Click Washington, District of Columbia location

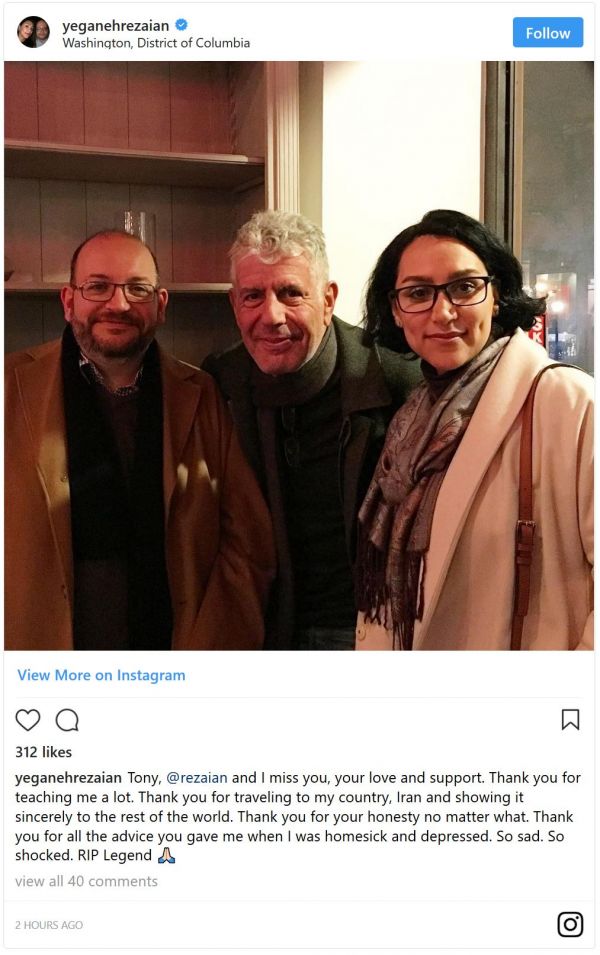[x=156, y=43]
